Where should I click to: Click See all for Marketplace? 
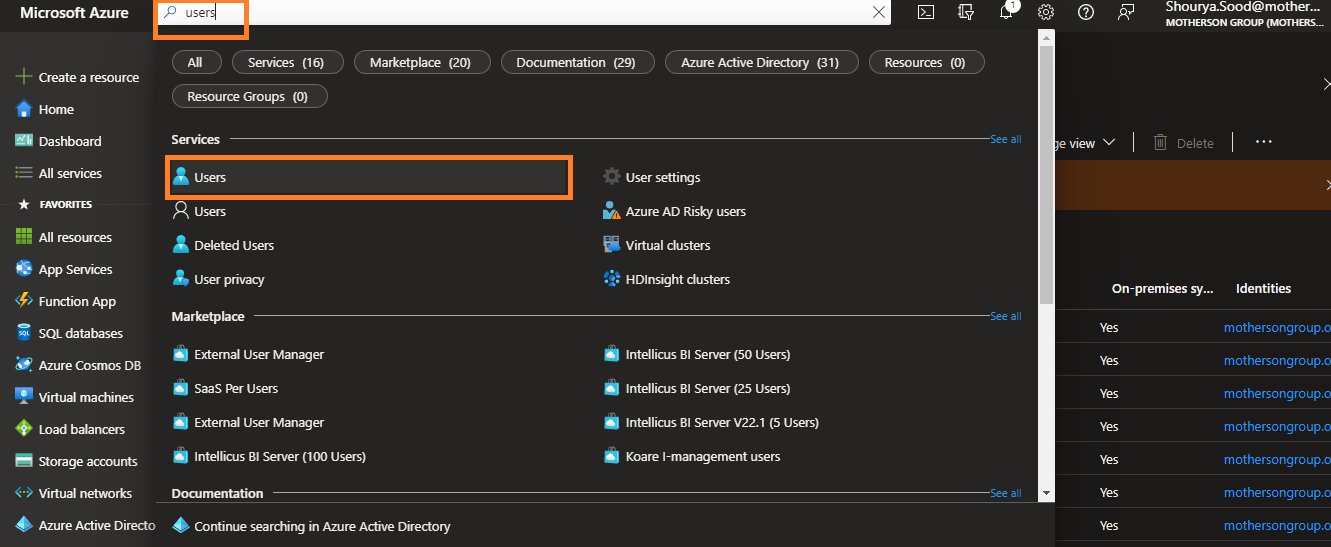pos(1005,316)
